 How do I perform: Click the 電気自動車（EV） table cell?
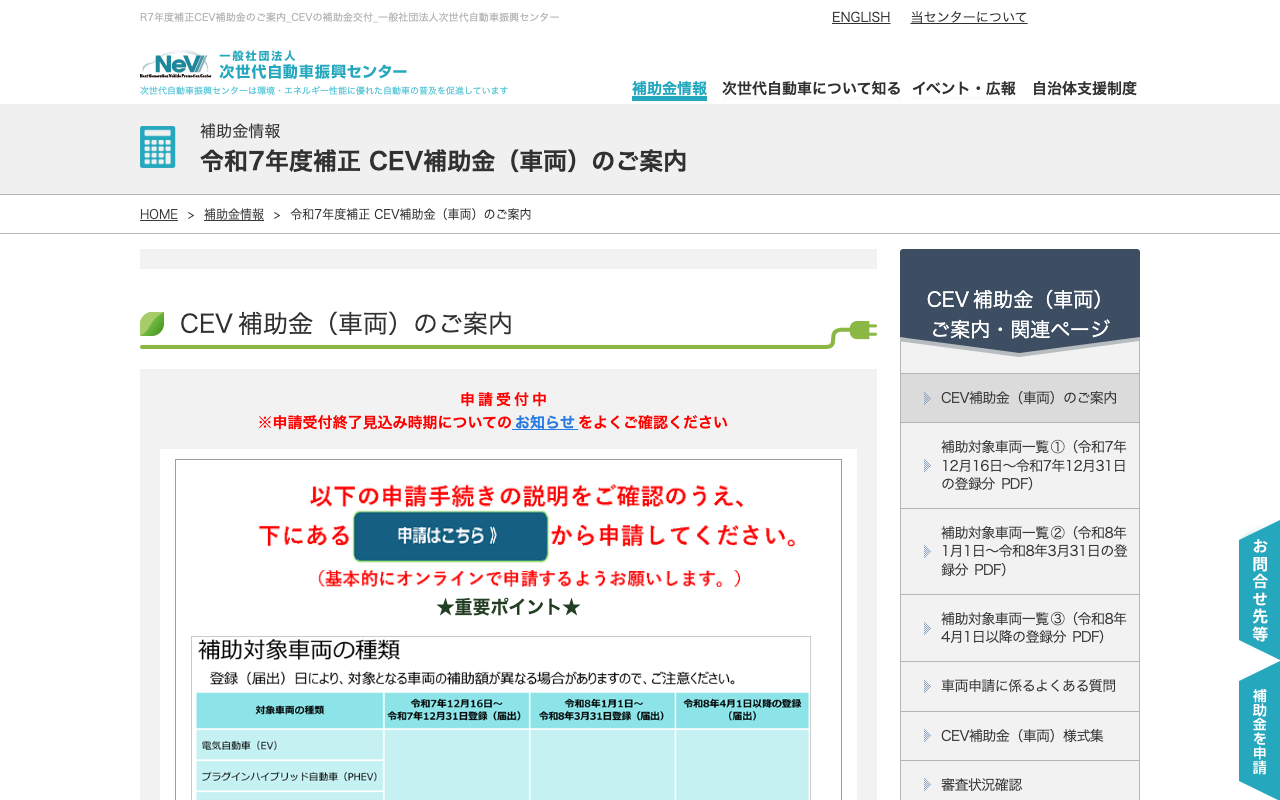coord(290,745)
